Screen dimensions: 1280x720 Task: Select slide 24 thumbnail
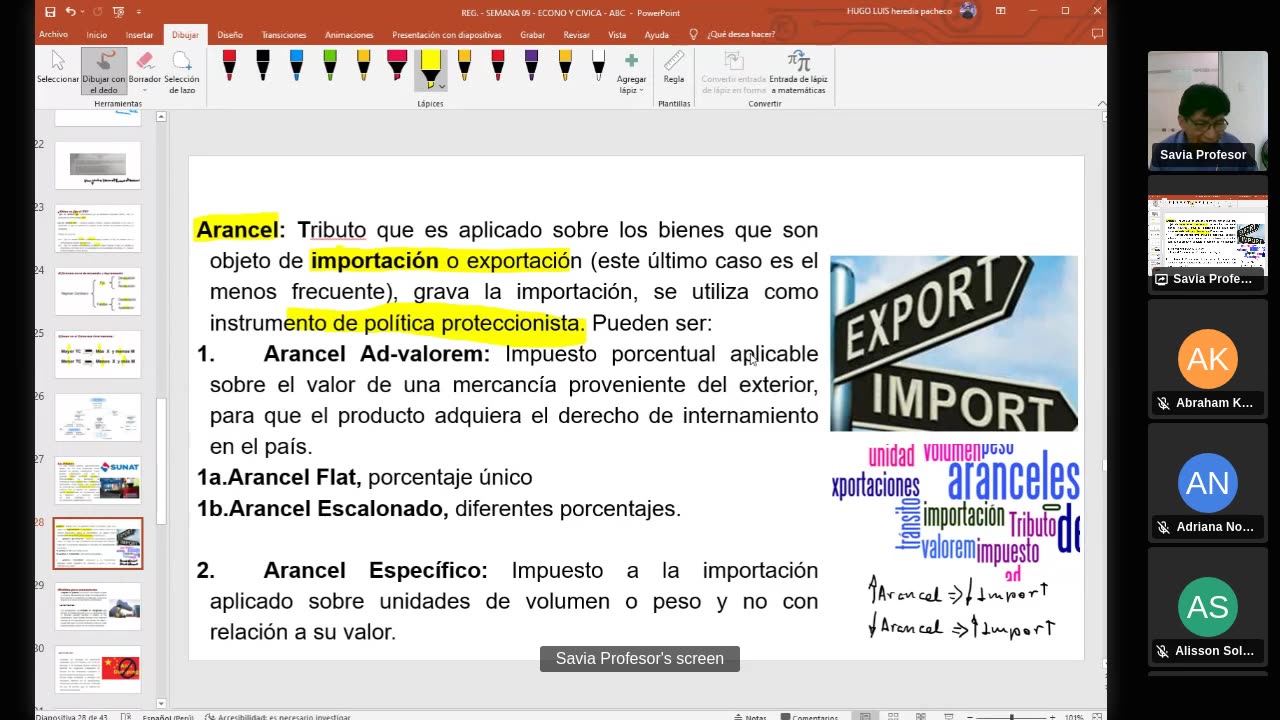(98, 291)
